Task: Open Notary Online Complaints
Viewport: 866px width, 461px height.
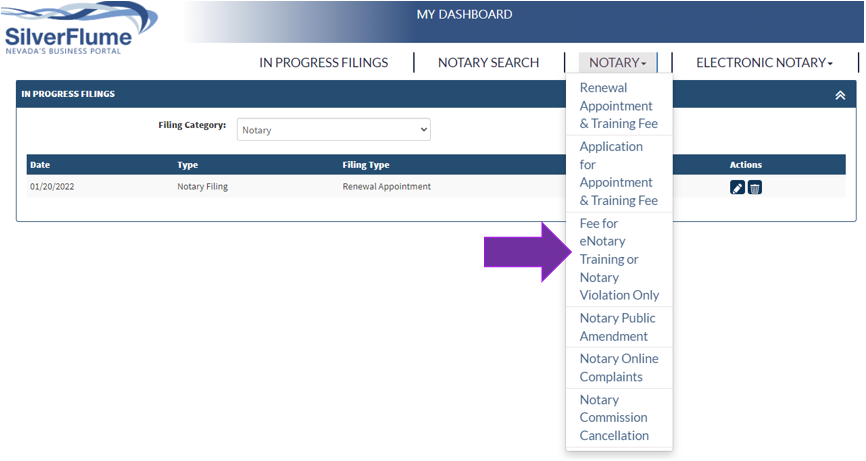Action: (x=618, y=368)
